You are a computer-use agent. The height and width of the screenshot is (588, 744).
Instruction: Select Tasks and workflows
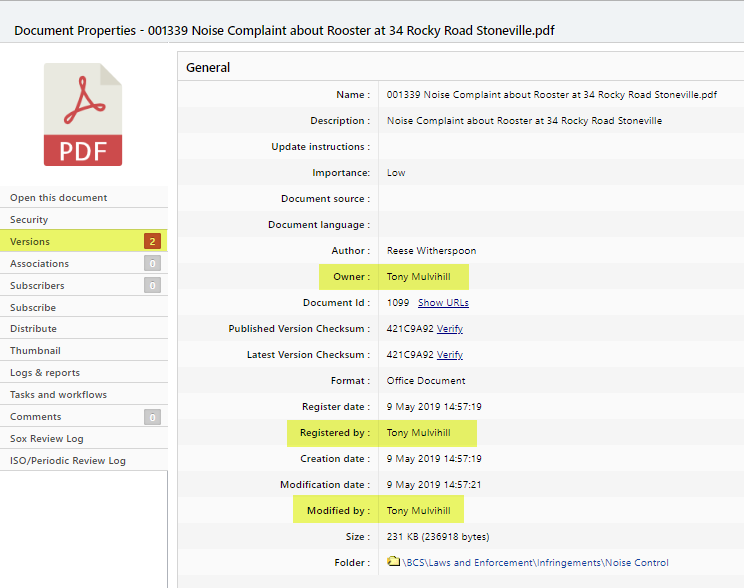tap(58, 395)
